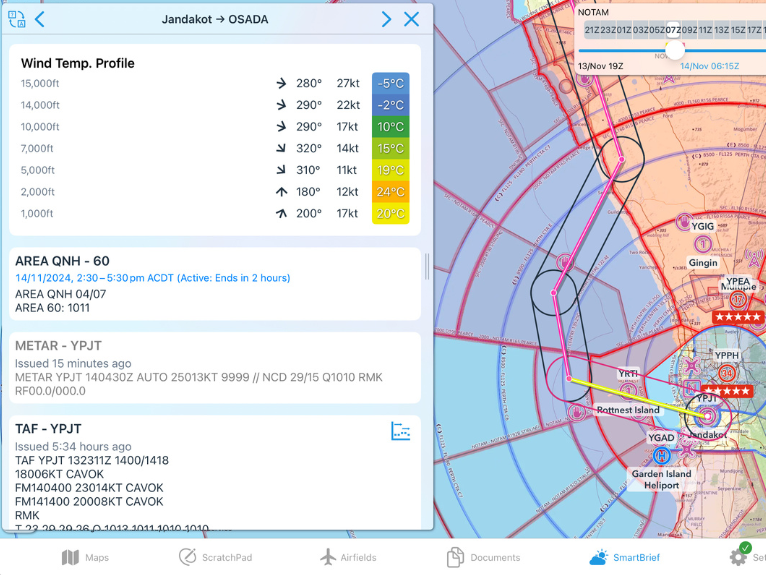Open the TAF YPJT graphical chart icon
The image size is (766, 575).
point(401,431)
